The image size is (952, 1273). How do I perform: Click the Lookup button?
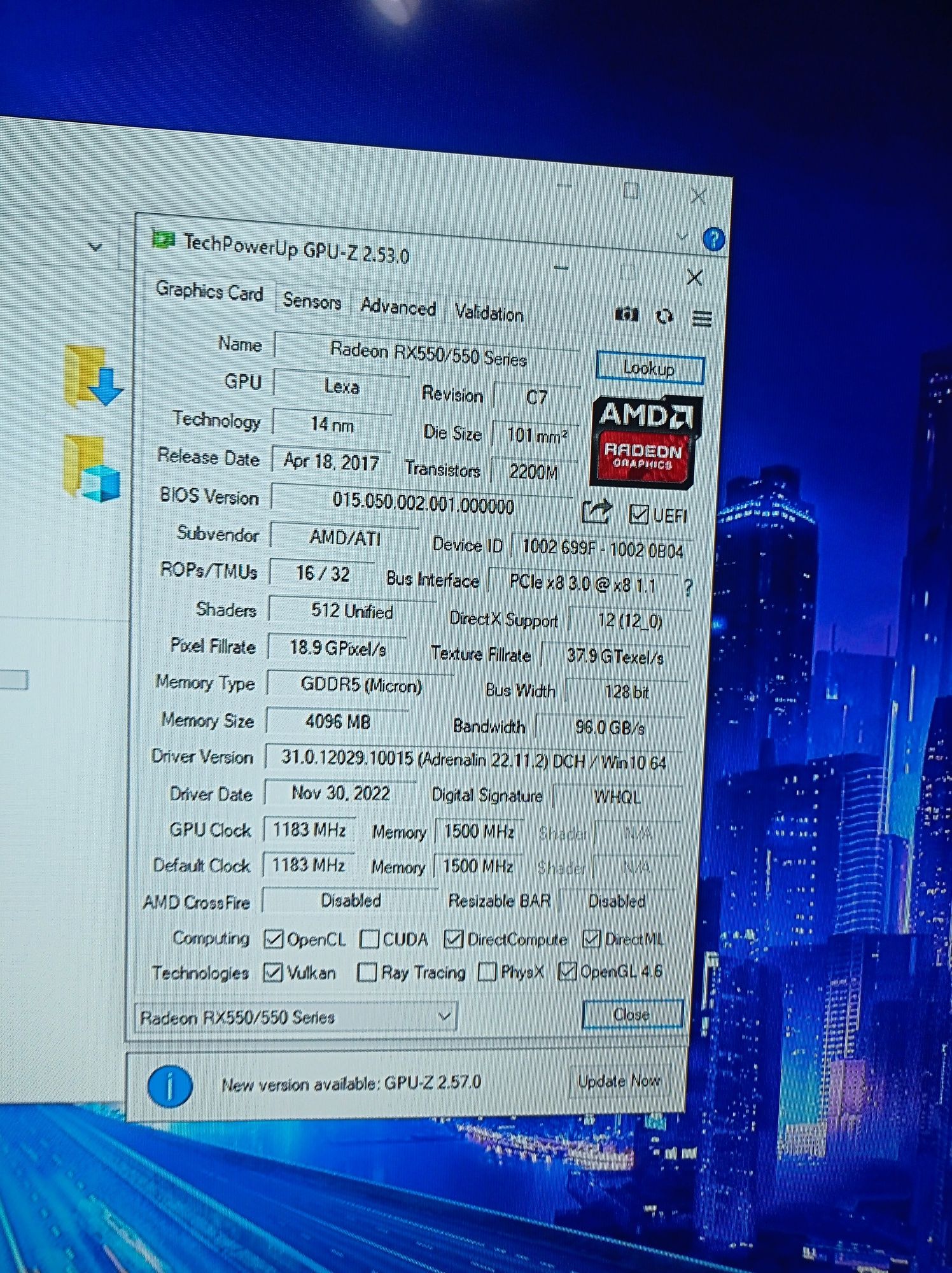pyautogui.click(x=650, y=368)
